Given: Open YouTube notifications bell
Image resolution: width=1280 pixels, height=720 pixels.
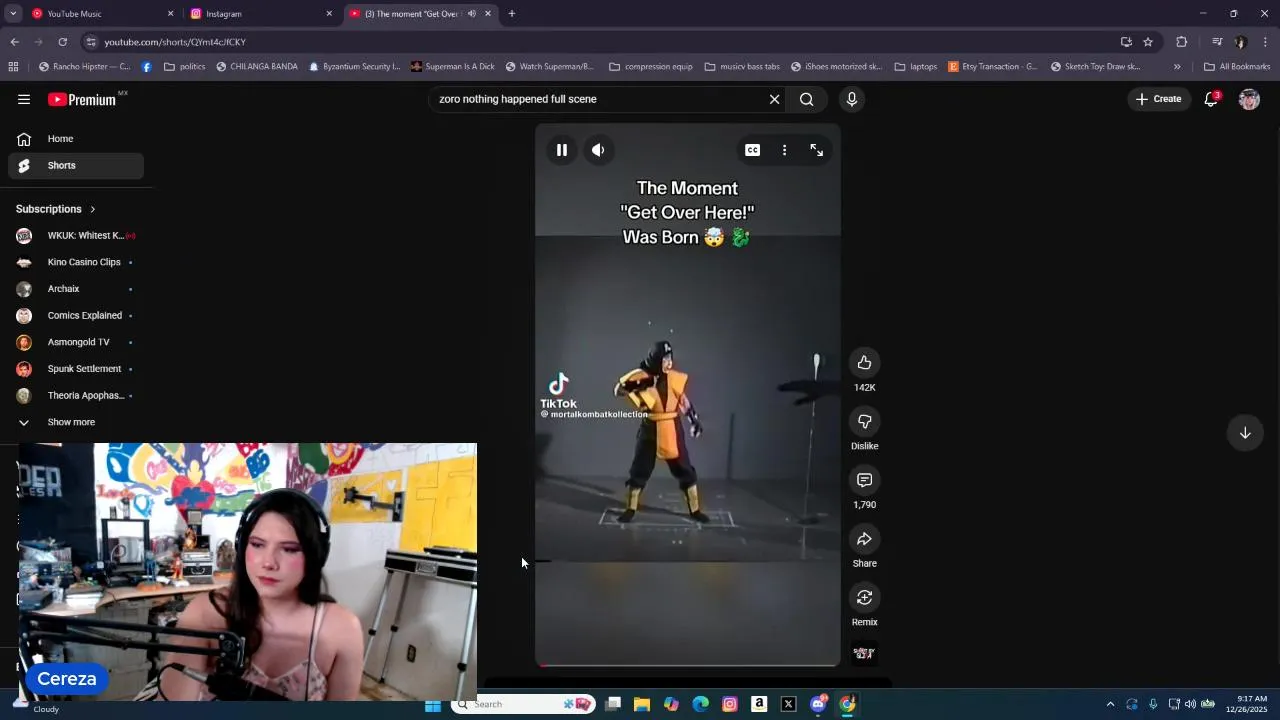Looking at the screenshot, I should (x=1211, y=99).
